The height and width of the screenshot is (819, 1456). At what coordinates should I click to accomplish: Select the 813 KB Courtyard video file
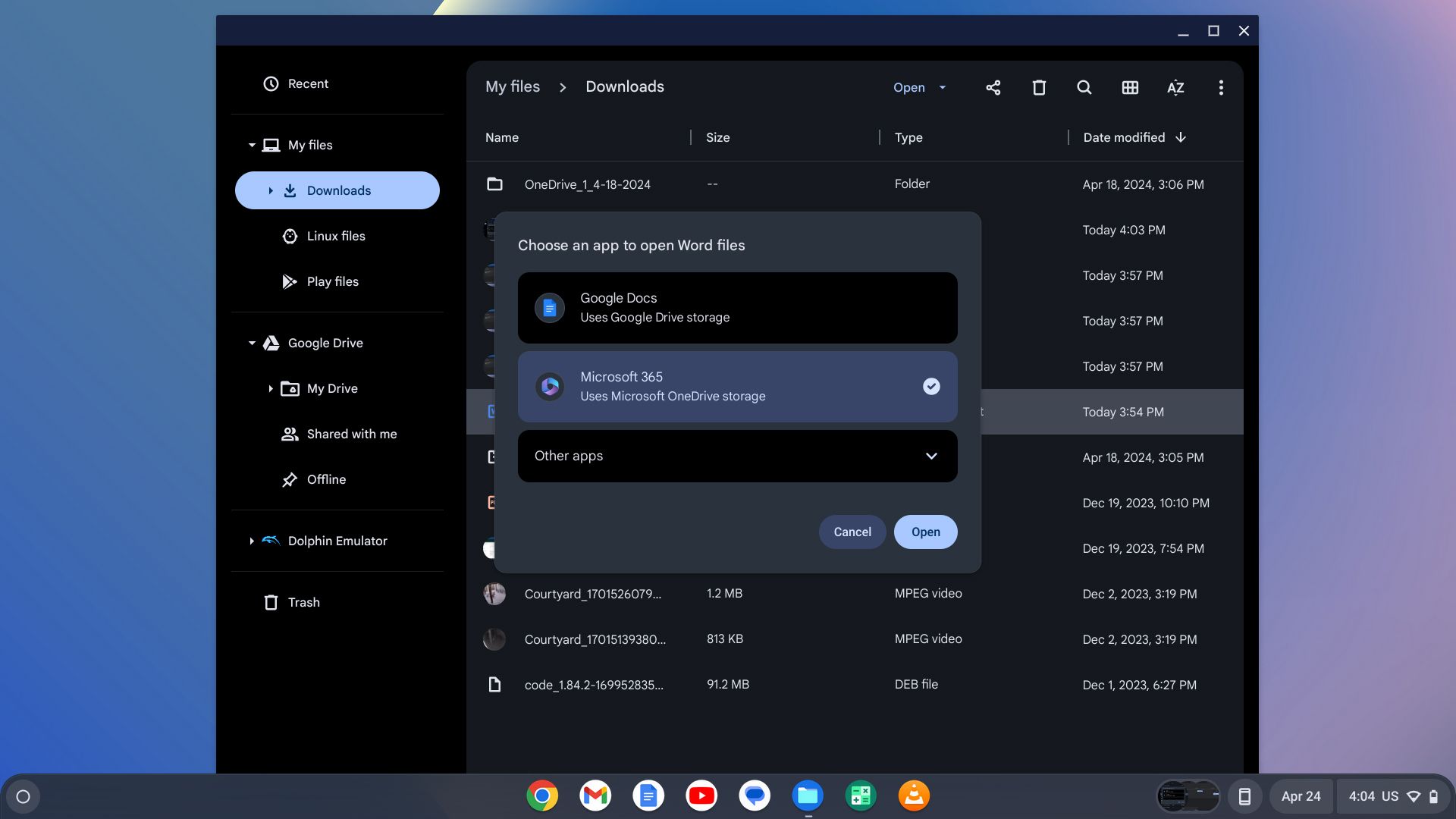(855, 639)
